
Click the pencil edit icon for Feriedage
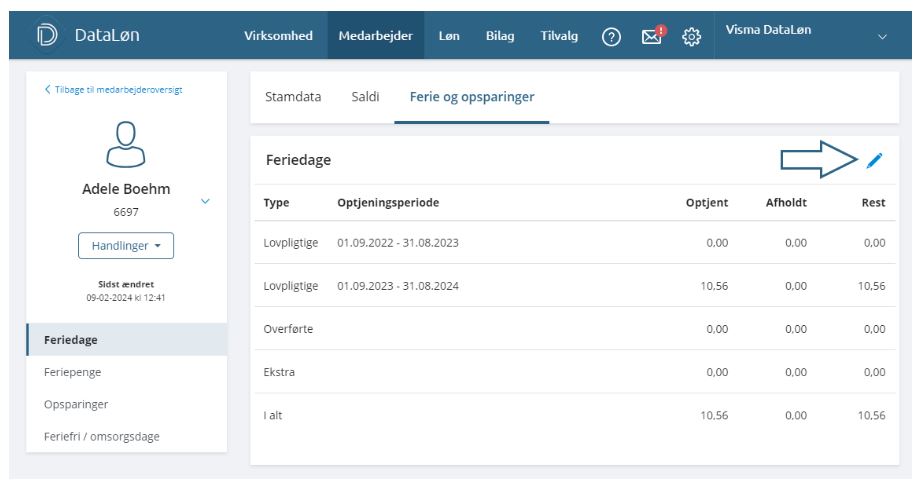click(x=874, y=160)
